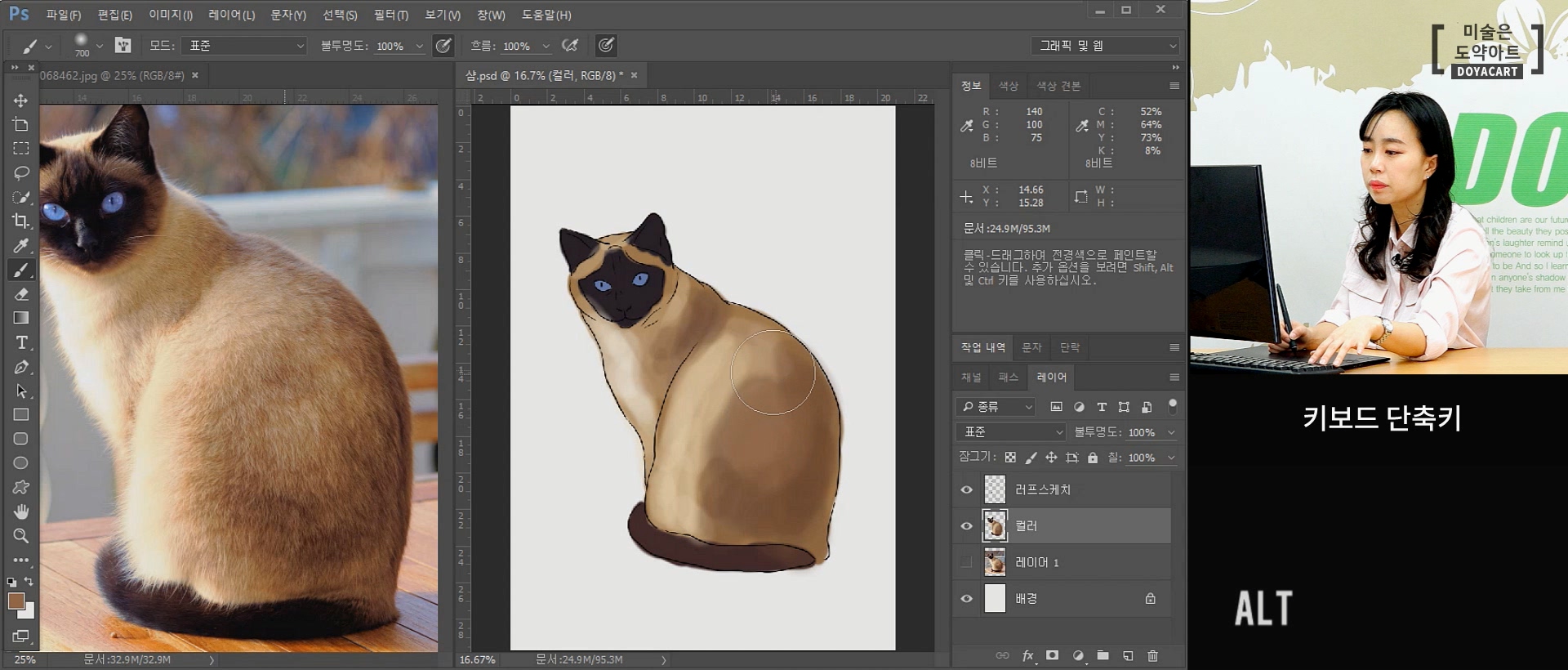This screenshot has width=1568, height=670.
Task: Open the brush settings panel button
Action: 123,46
